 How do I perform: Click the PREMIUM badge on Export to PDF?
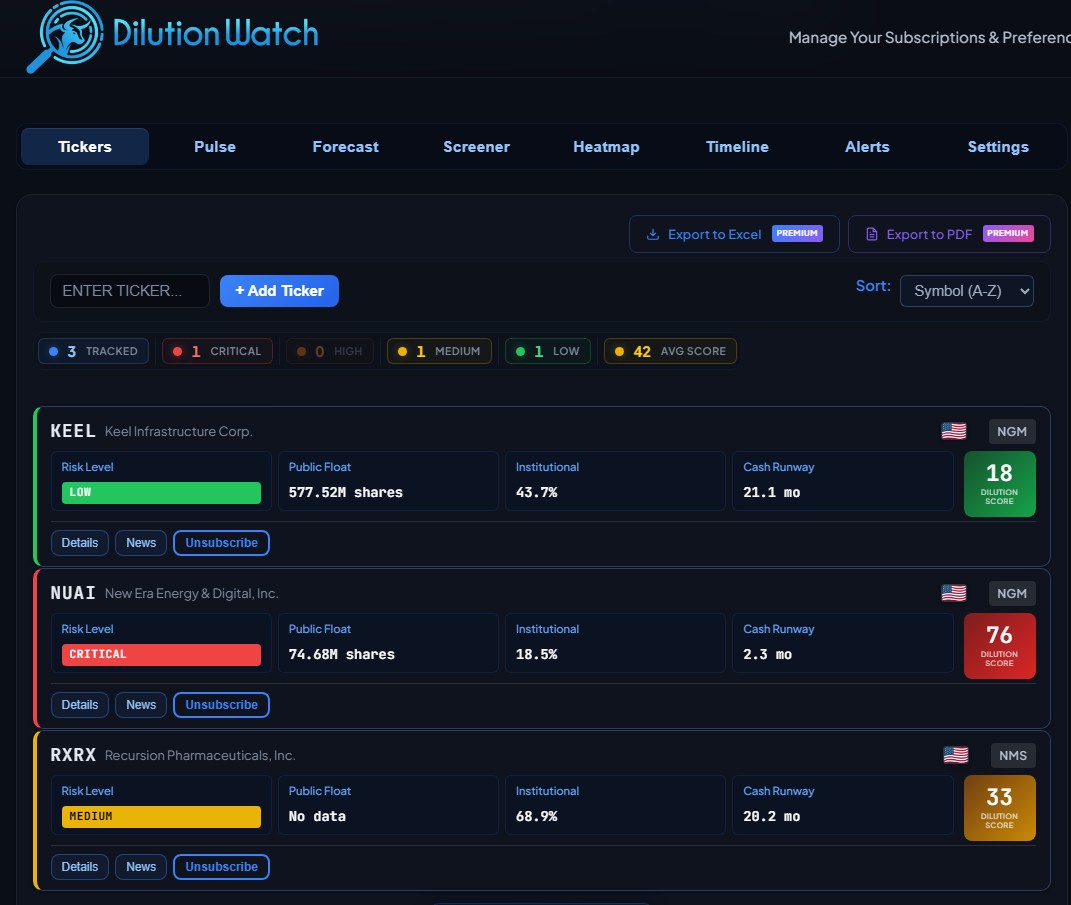click(x=1008, y=234)
